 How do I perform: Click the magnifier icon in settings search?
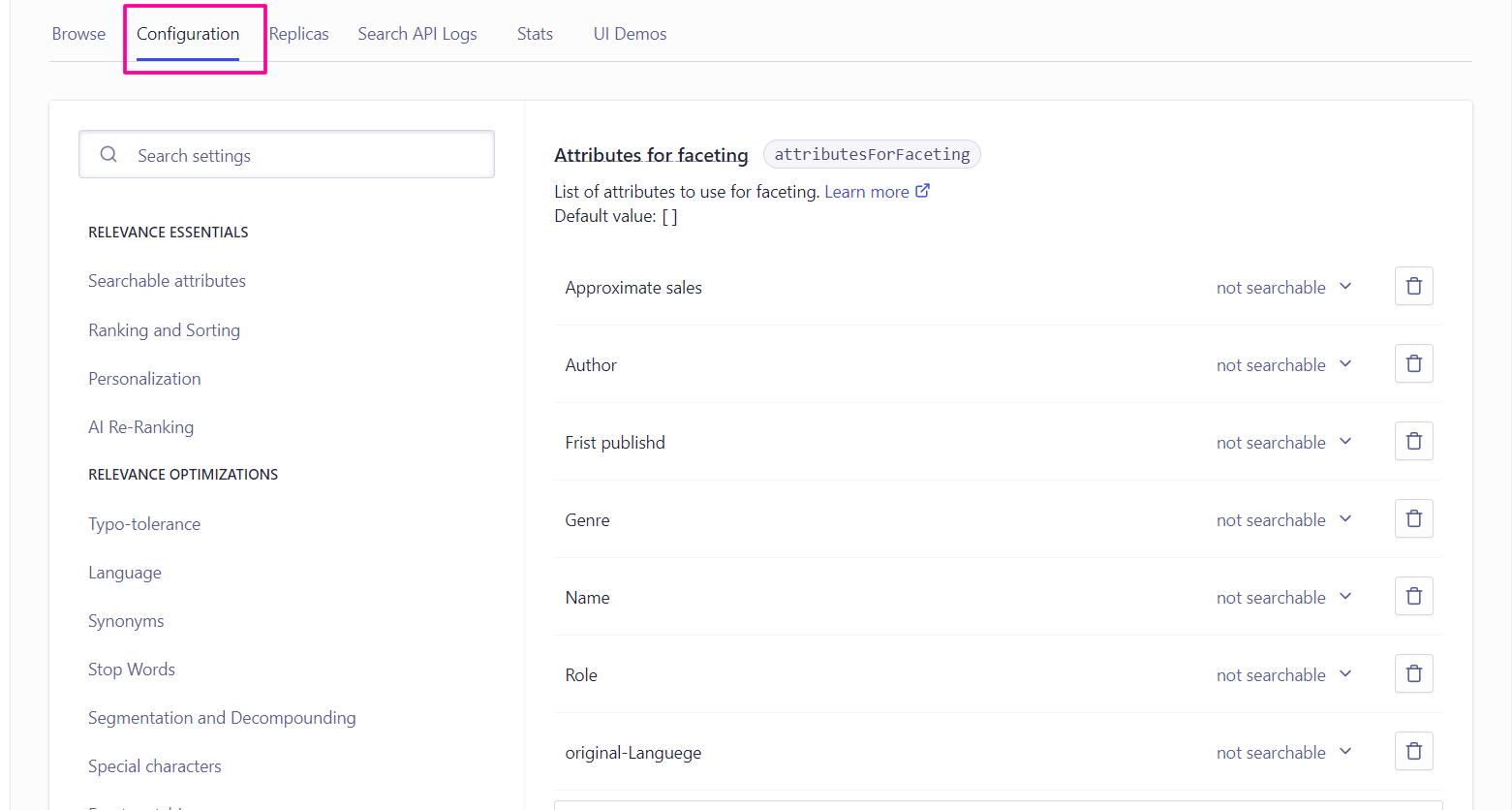pyautogui.click(x=108, y=154)
